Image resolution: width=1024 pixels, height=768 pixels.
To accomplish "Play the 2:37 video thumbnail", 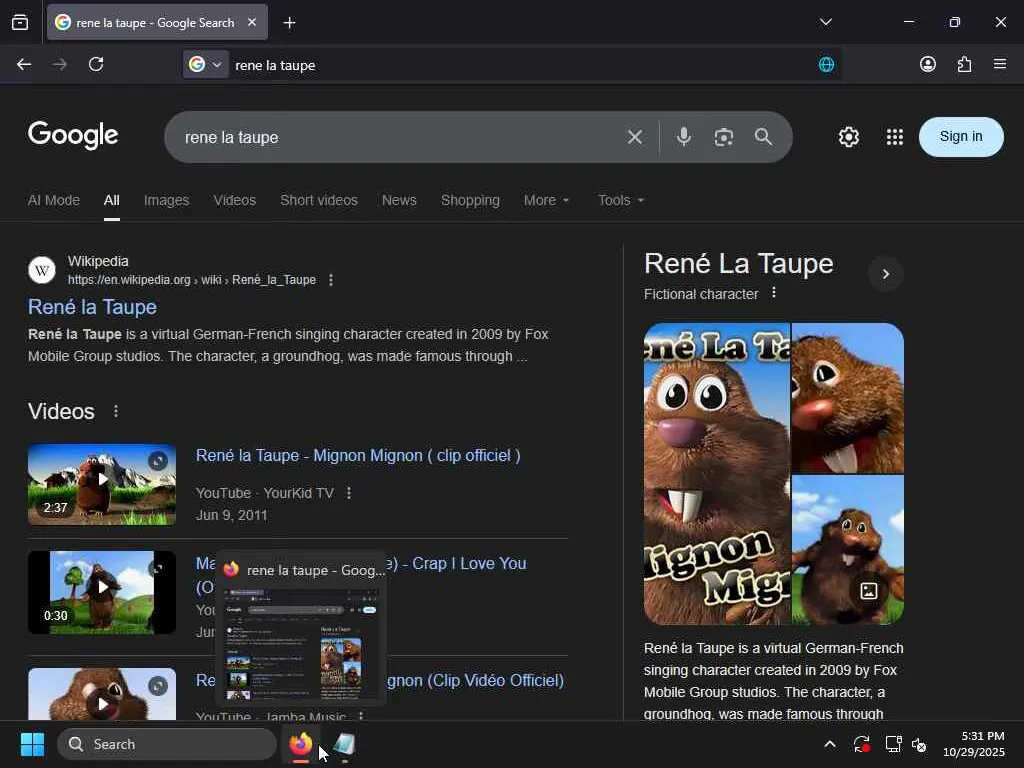I will pos(102,484).
